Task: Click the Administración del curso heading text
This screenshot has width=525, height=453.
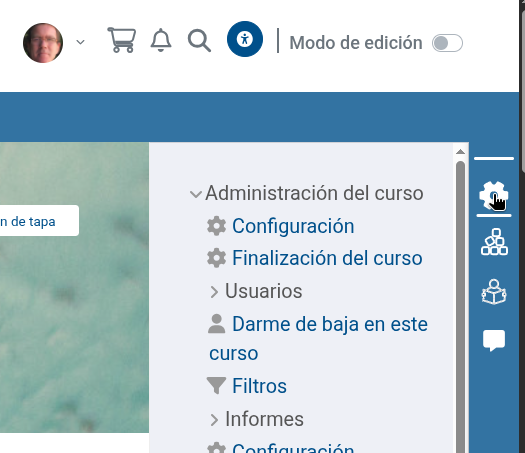Action: tap(314, 193)
